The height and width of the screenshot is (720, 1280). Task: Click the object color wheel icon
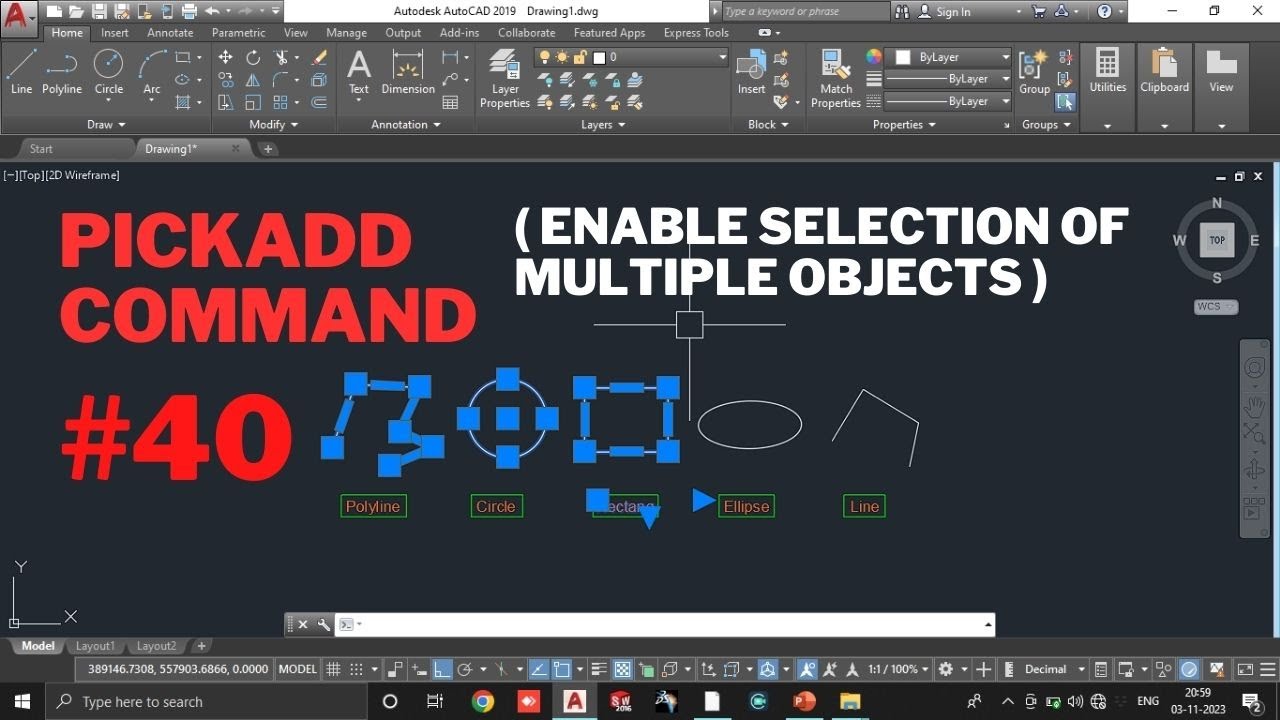click(874, 57)
